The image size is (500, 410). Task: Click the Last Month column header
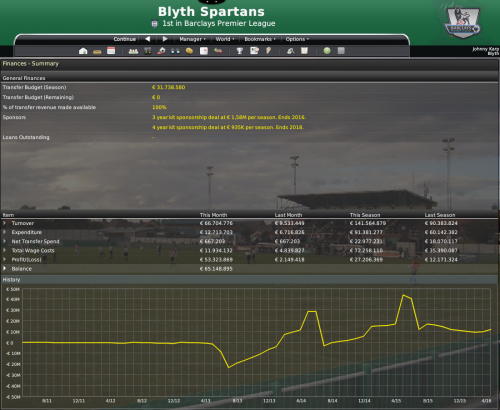(x=288, y=215)
